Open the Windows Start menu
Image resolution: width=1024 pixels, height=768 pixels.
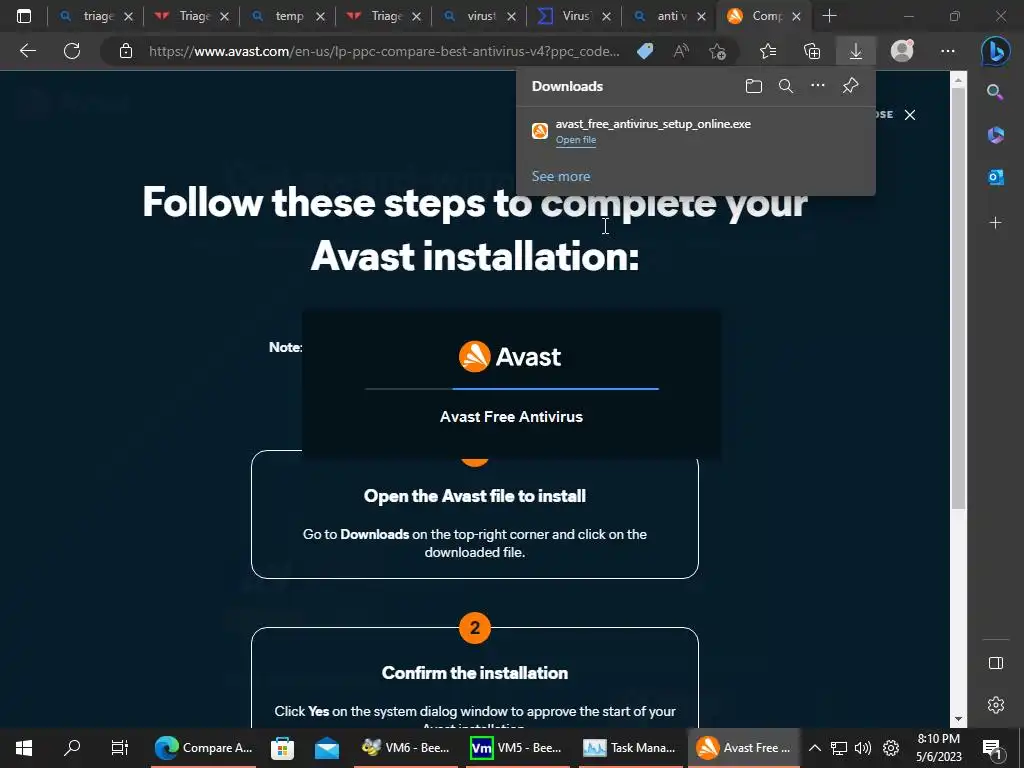(x=24, y=748)
